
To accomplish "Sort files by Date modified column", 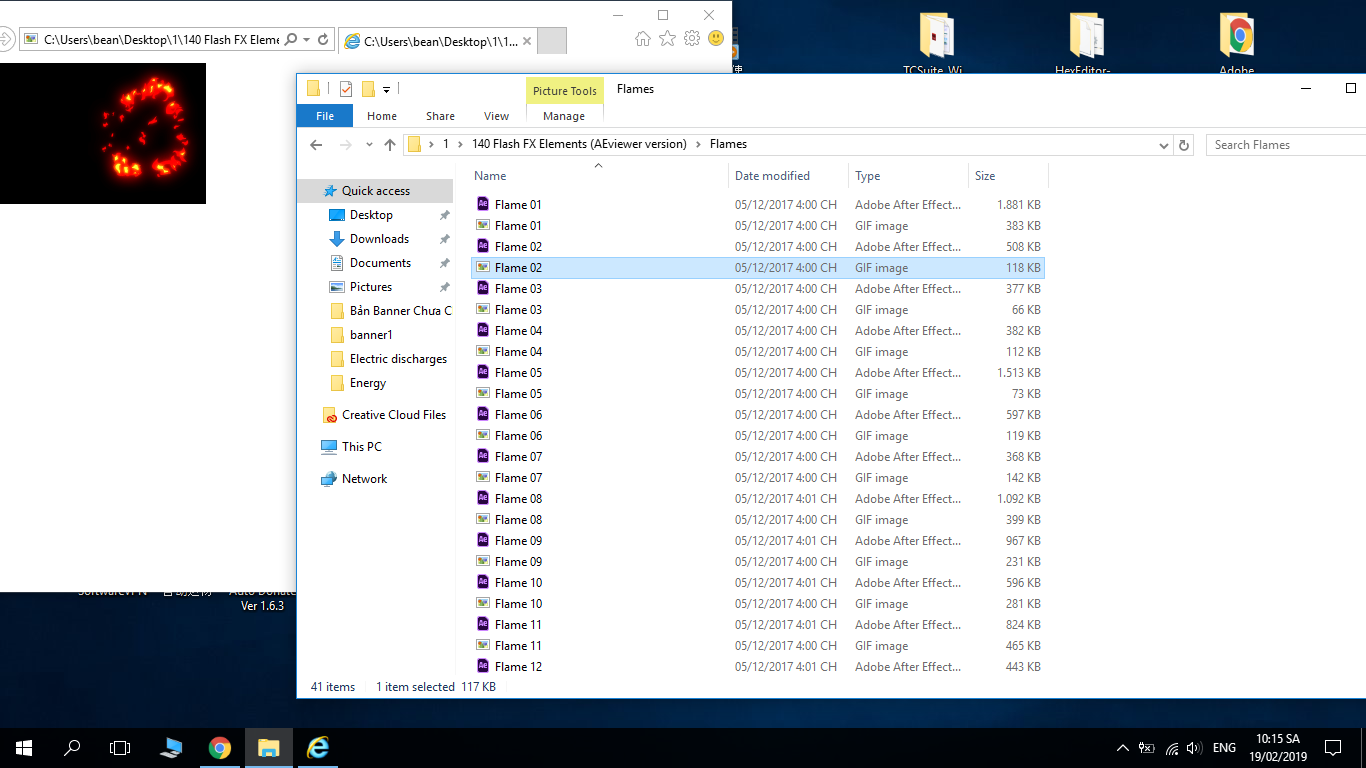I will tap(772, 176).
